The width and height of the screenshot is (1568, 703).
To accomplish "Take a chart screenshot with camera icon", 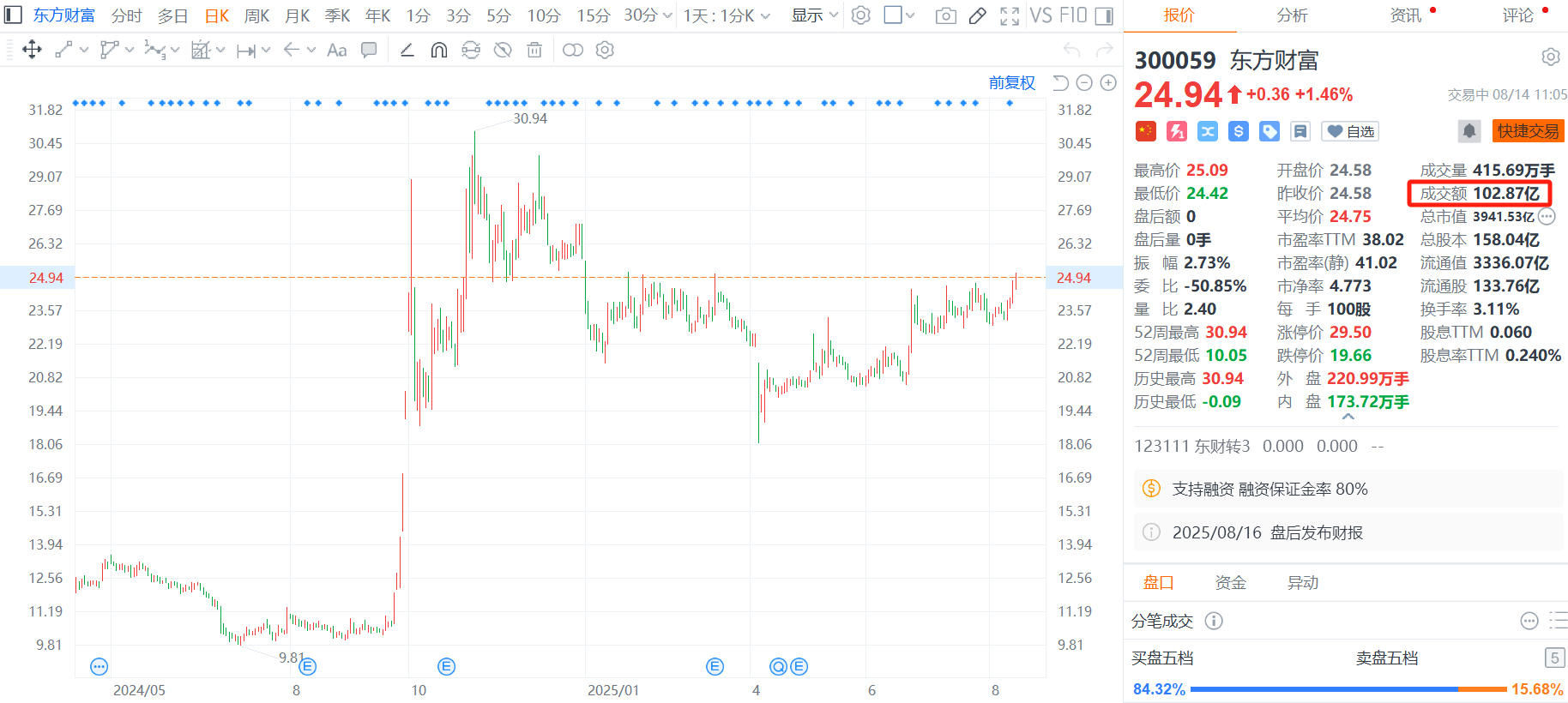I will [945, 15].
